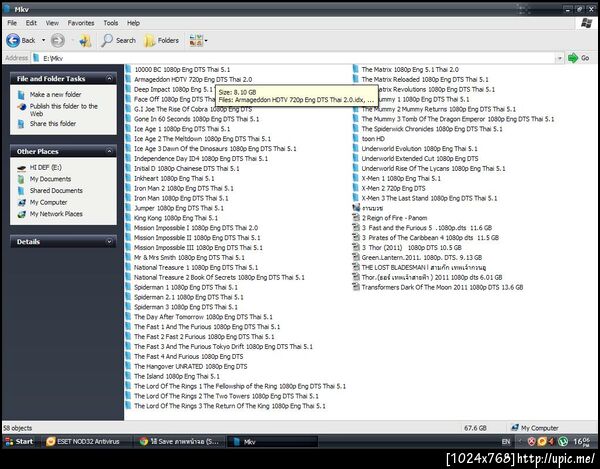600x469 pixels.
Task: Select the 2 Reign of Fire - Panom file icon
Action: [356, 218]
